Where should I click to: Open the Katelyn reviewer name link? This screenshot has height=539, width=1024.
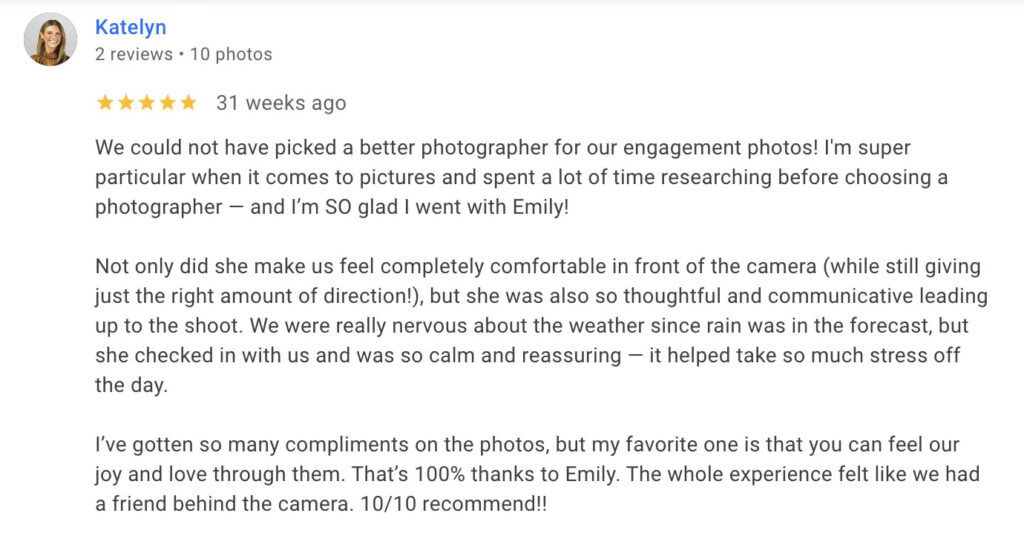[131, 27]
